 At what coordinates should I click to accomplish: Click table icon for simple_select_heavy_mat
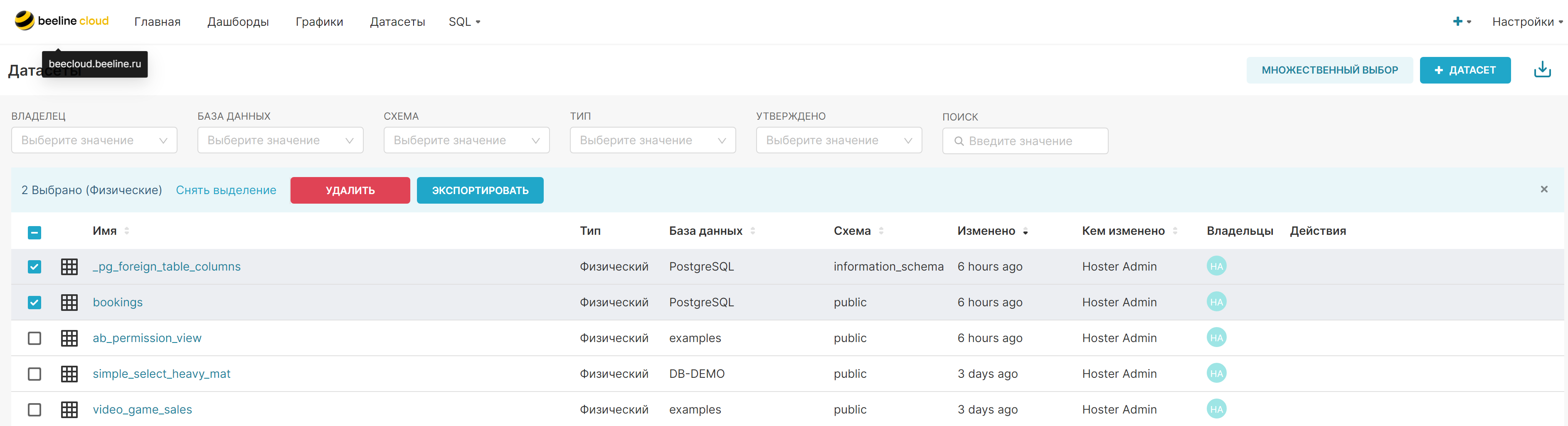click(69, 374)
